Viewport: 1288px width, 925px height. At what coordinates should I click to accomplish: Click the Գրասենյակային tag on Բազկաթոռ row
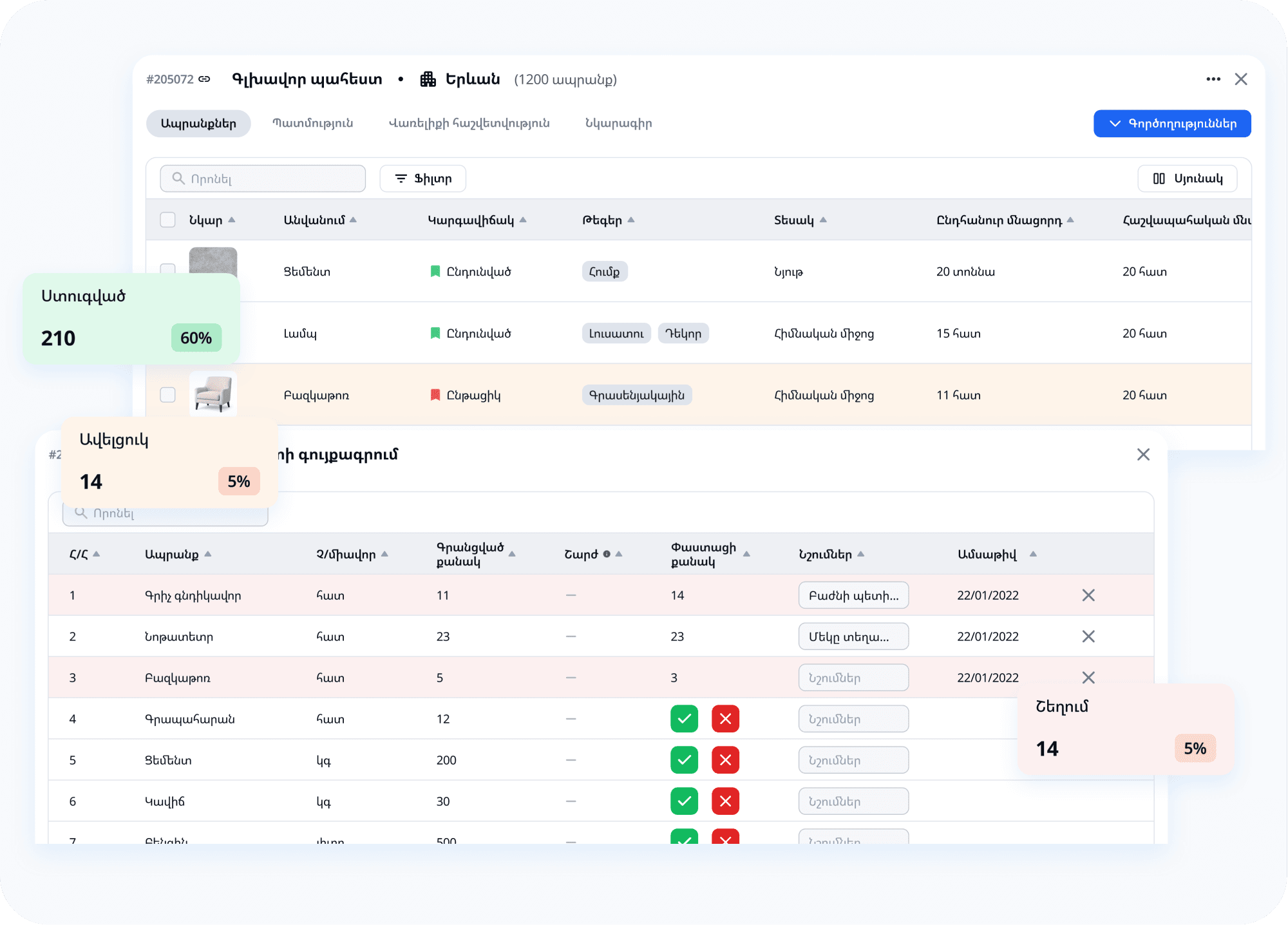click(637, 395)
